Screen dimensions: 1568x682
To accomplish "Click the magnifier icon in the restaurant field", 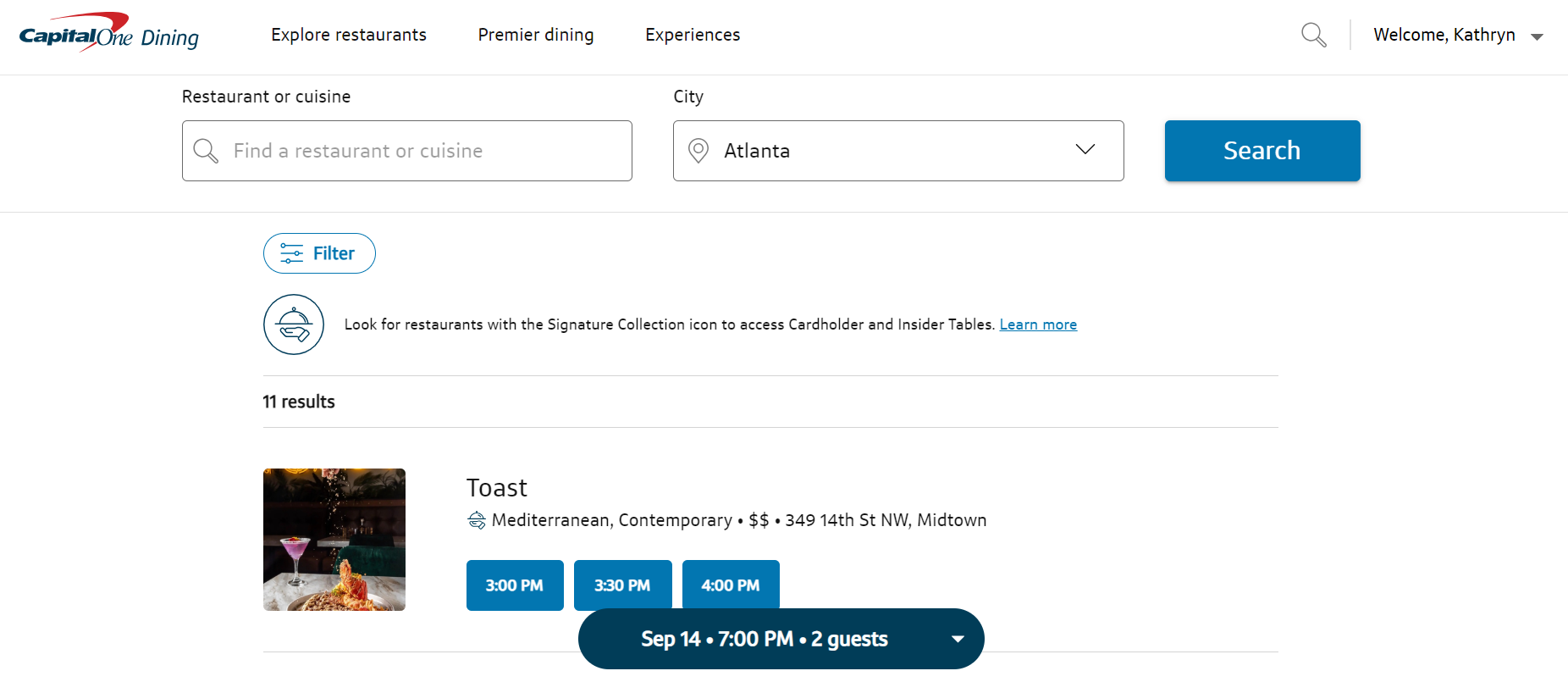I will click(x=206, y=151).
